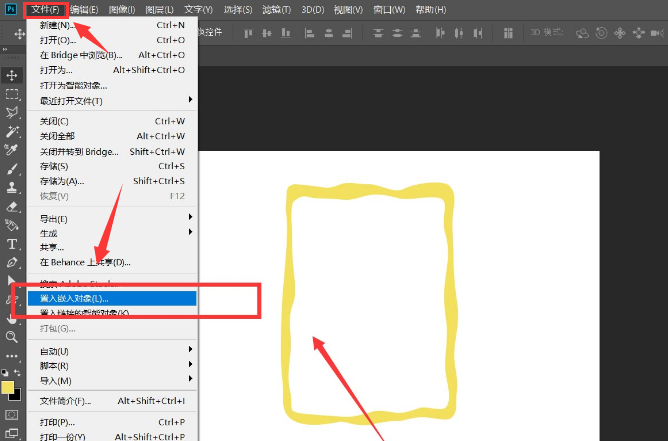Click Align horizontal centers icon

pyautogui.click(x=328, y=33)
